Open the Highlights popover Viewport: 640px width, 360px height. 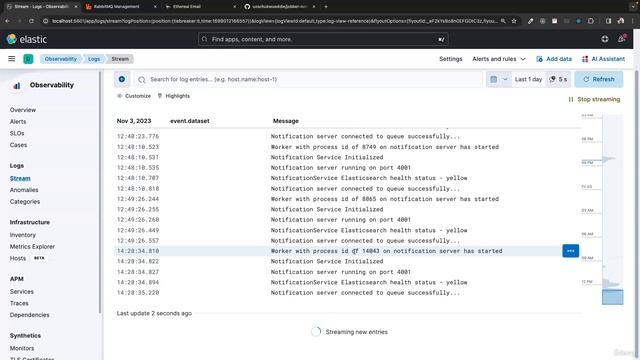pos(173,96)
